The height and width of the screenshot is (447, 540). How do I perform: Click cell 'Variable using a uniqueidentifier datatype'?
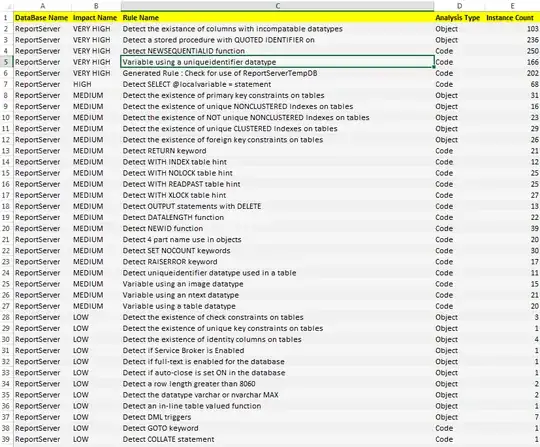pos(277,62)
